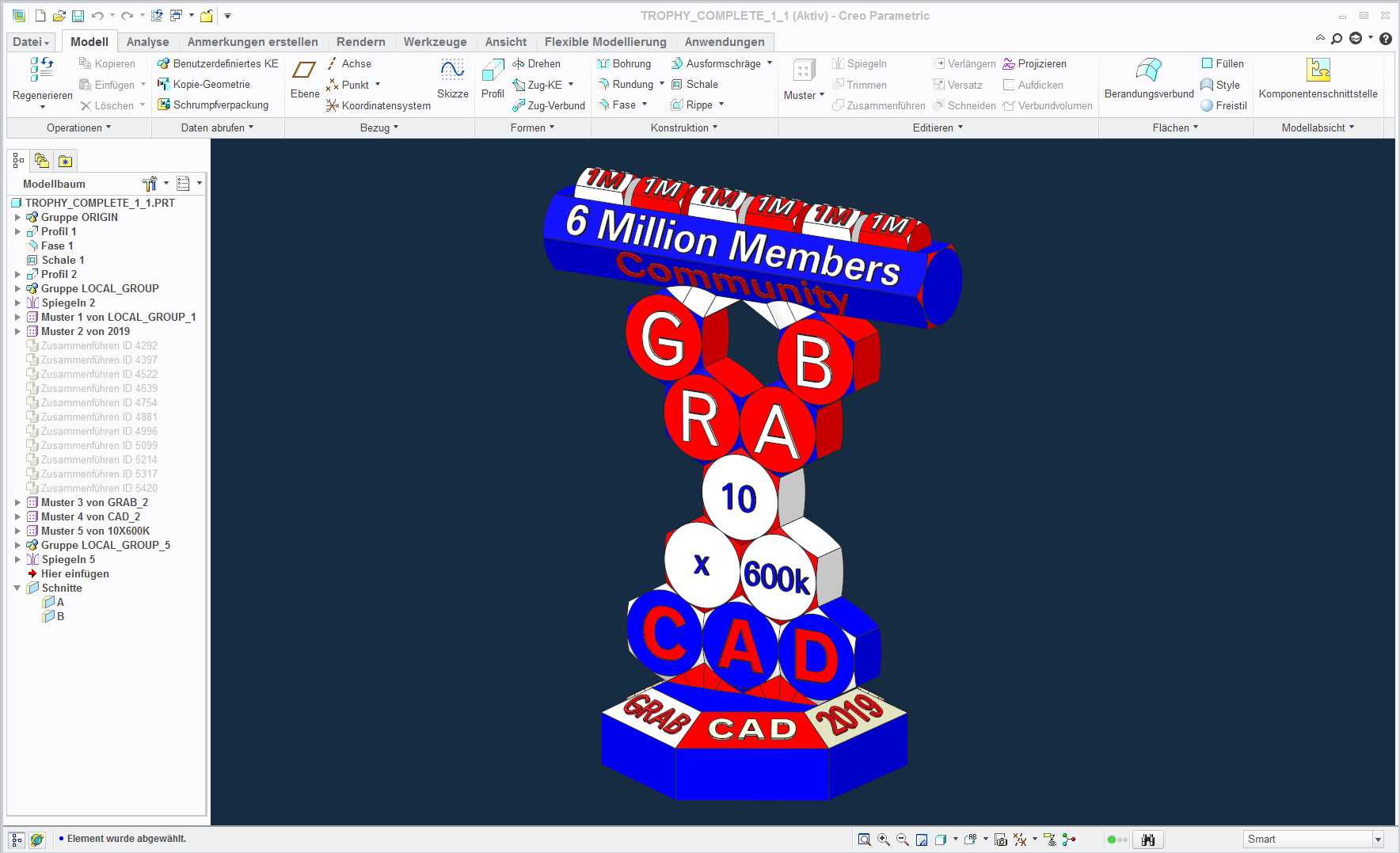Viewport: 1400px width, 853px height.
Task: Open the help question mark icon
Action: (1386, 39)
